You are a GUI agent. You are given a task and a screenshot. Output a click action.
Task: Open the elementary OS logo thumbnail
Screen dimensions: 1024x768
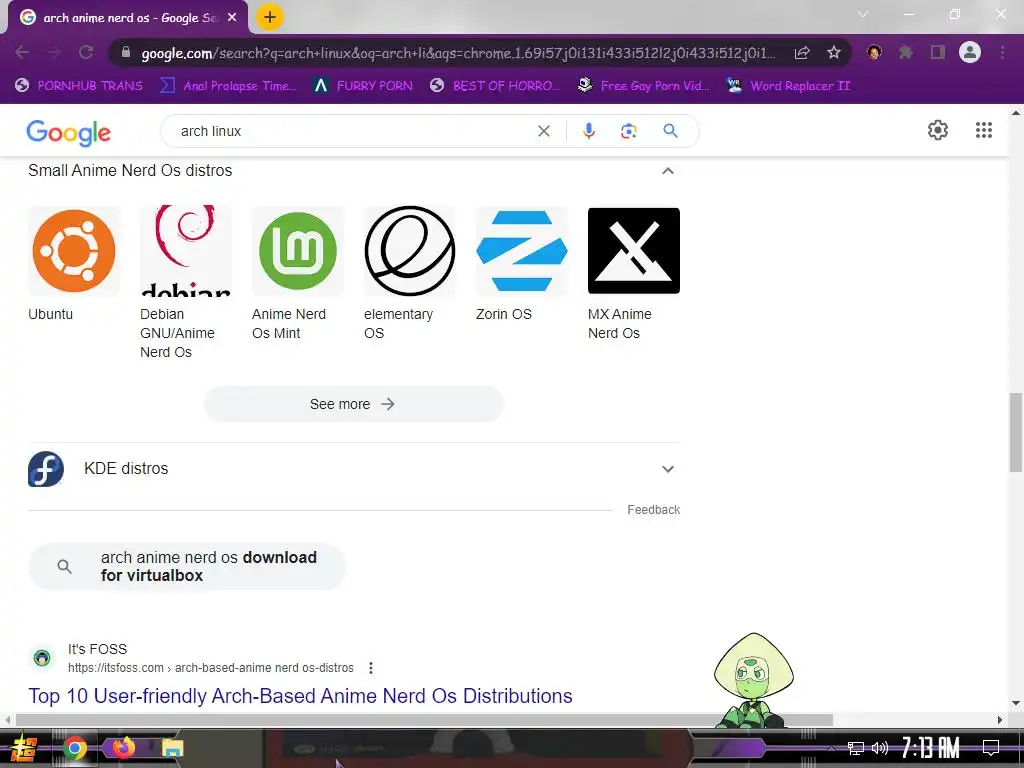(x=409, y=251)
